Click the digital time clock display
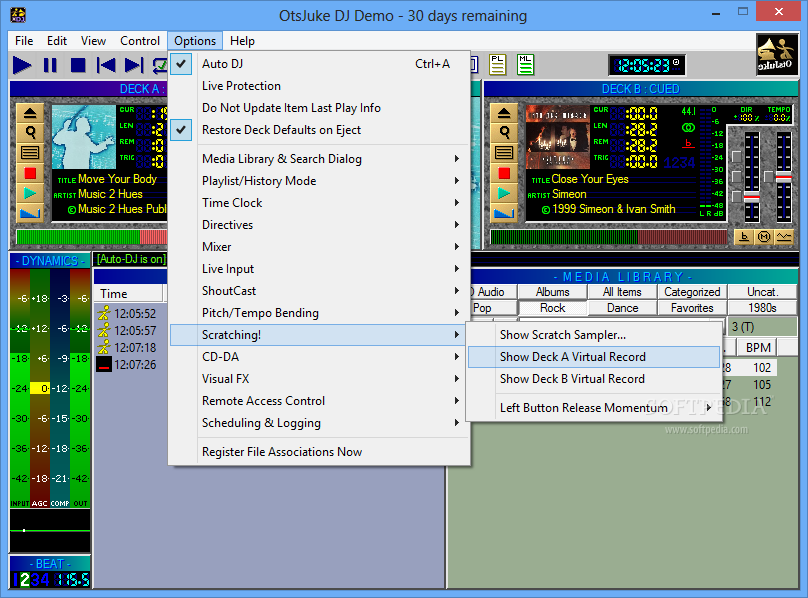 coord(647,65)
